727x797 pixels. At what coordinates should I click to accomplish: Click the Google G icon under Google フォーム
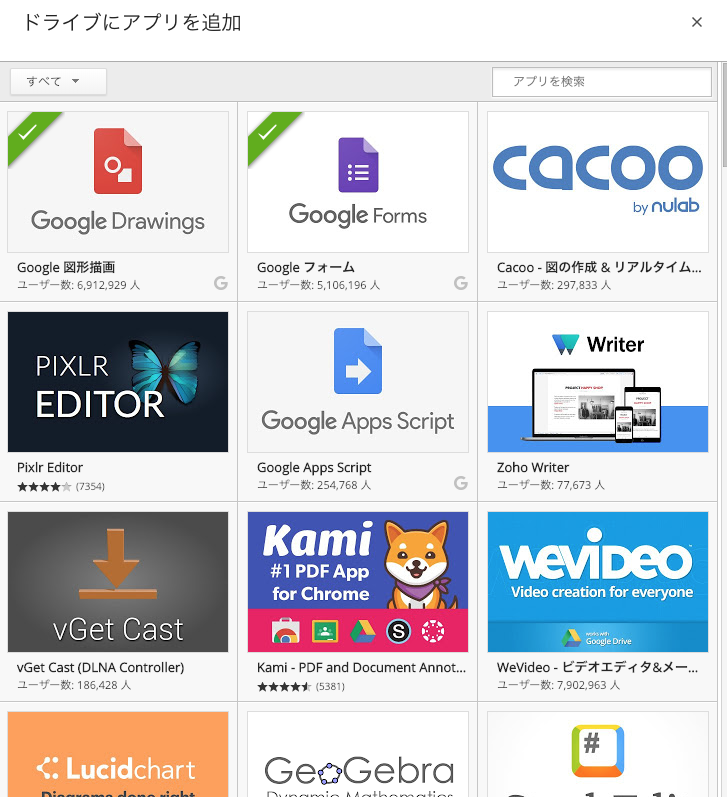(x=461, y=283)
